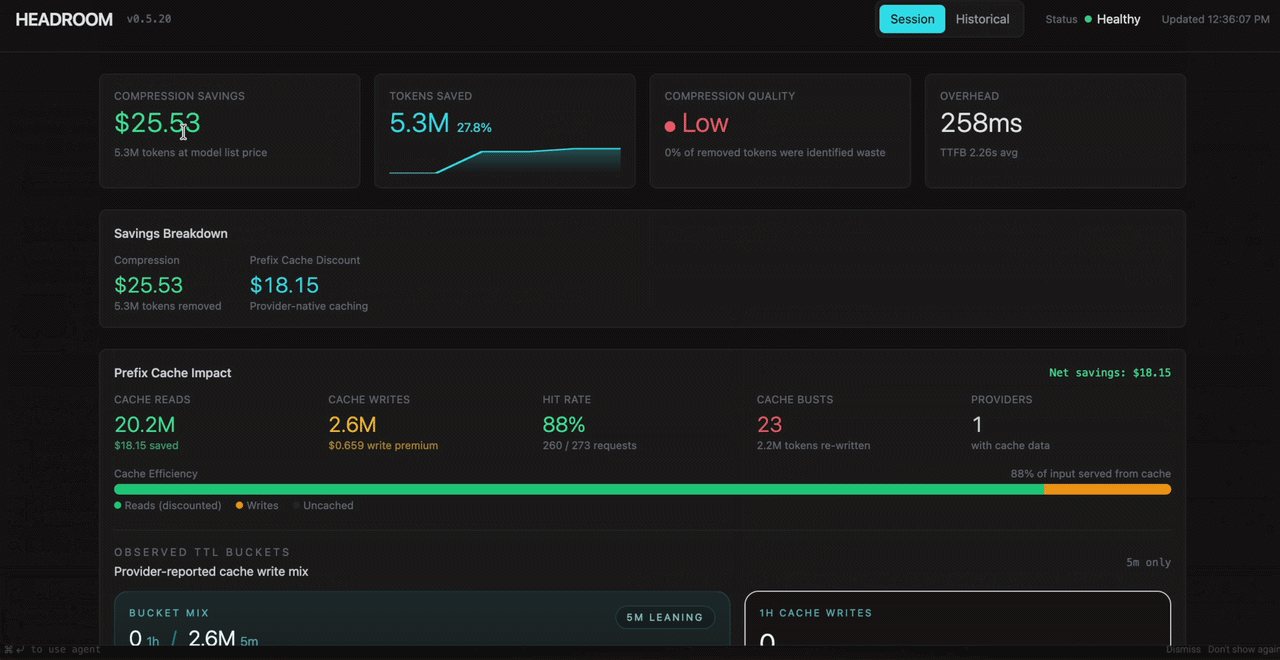Click the 88% hit rate value
The image size is (1280, 660).
tap(564, 425)
